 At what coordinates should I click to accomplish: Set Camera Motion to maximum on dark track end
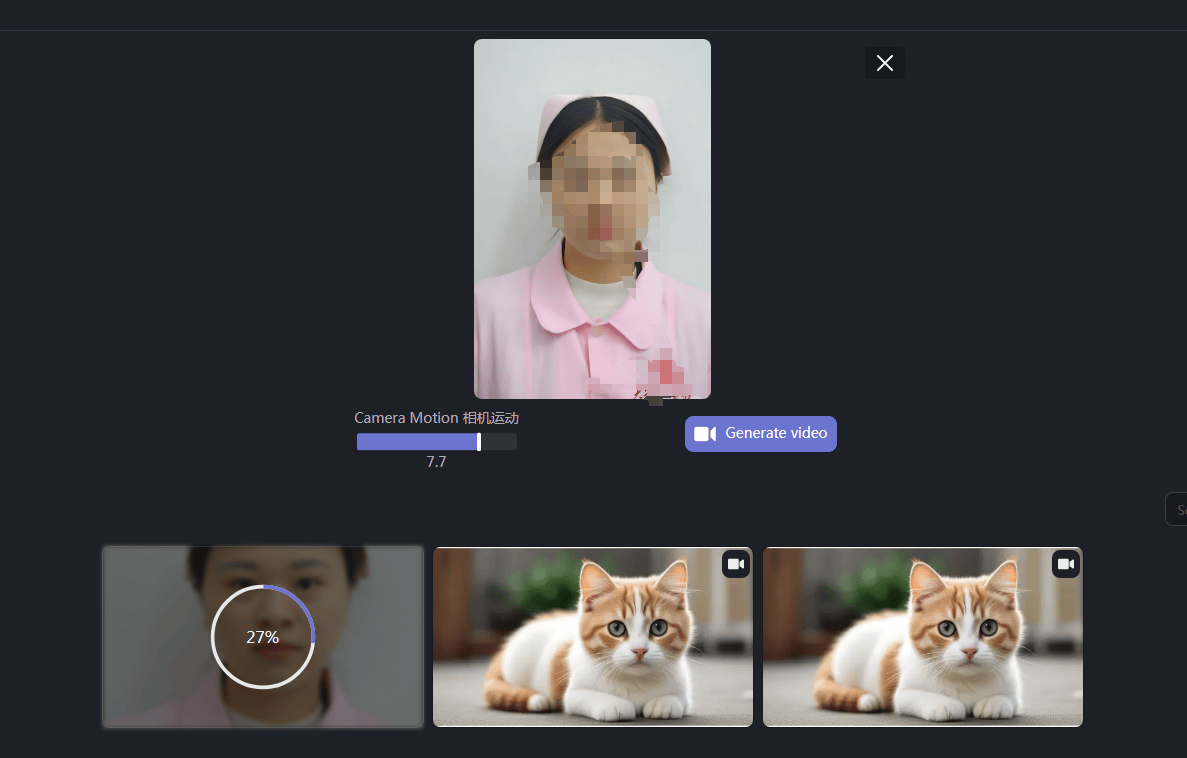click(x=514, y=442)
